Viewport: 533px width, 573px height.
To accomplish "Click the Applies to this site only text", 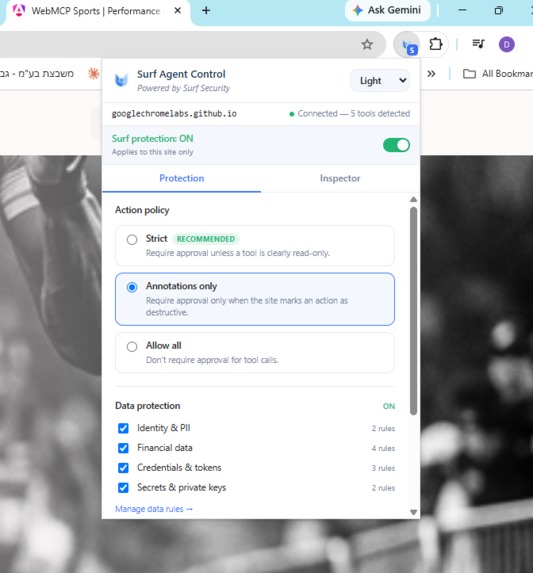I will [153, 152].
